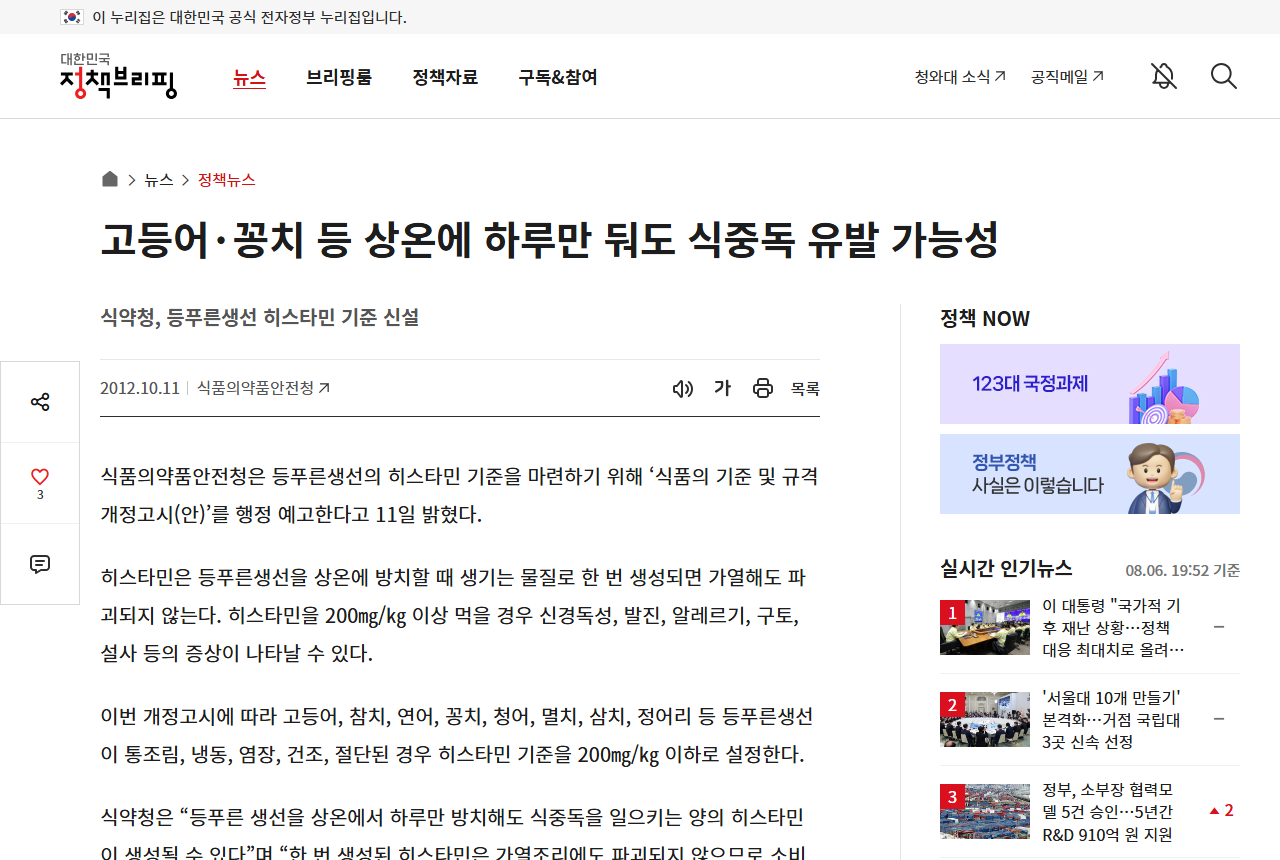Read '서울대 10개 만들기' headline
1280x860 pixels.
[x=1111, y=719]
